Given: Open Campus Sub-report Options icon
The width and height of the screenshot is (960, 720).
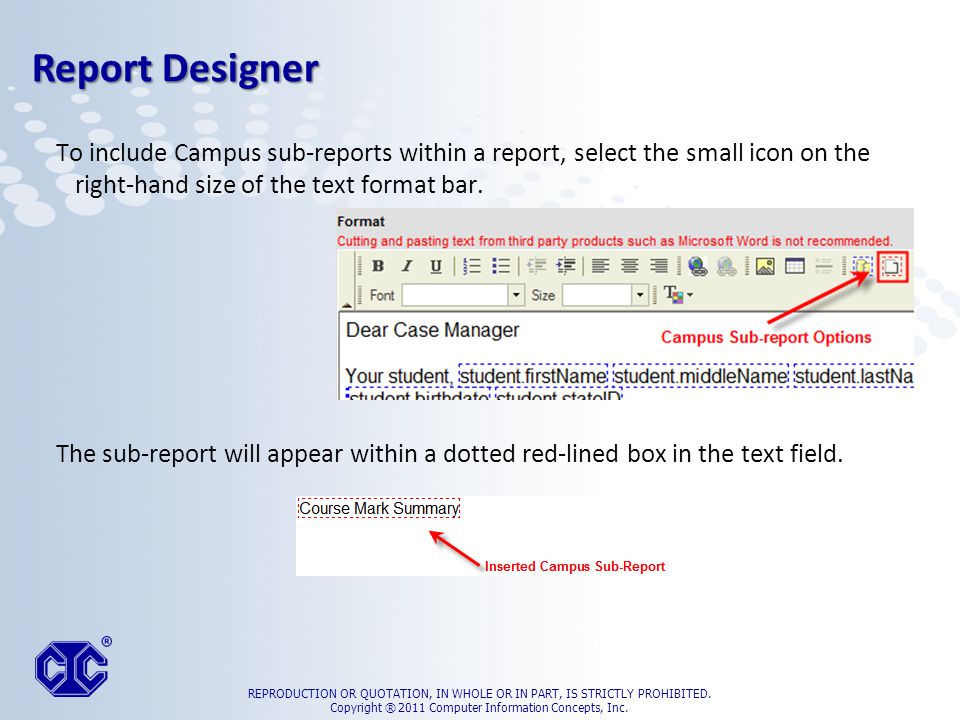Looking at the screenshot, I should click(x=892, y=266).
